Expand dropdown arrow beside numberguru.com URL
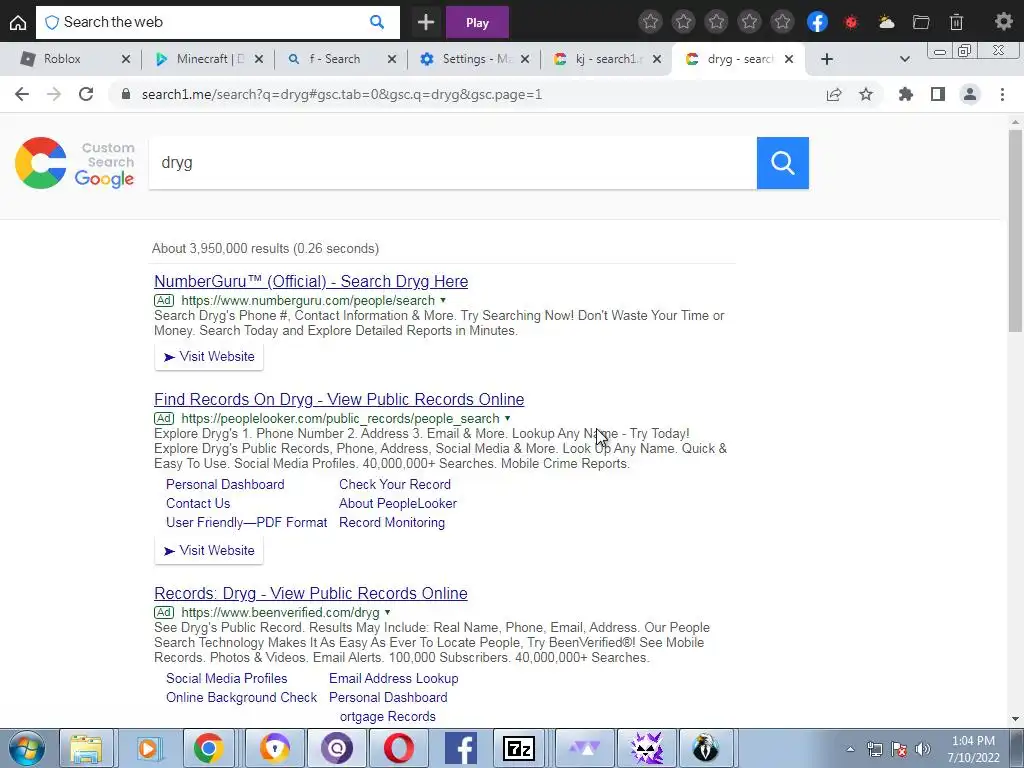 click(x=443, y=300)
